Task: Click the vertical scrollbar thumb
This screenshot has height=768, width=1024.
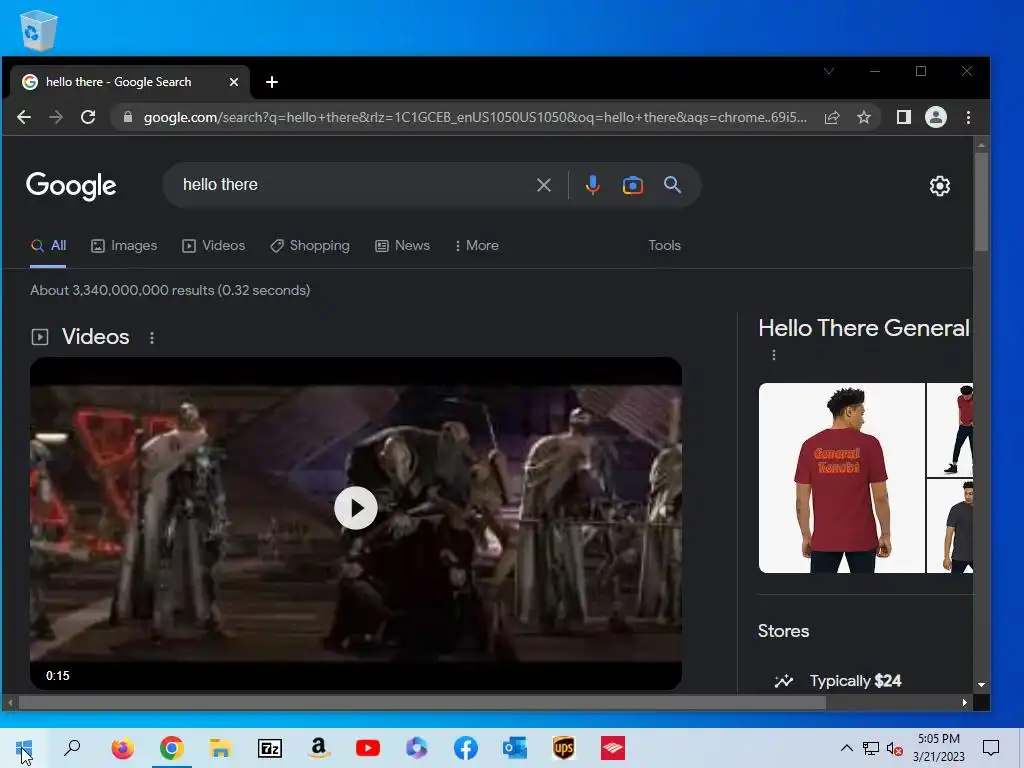Action: click(x=981, y=201)
